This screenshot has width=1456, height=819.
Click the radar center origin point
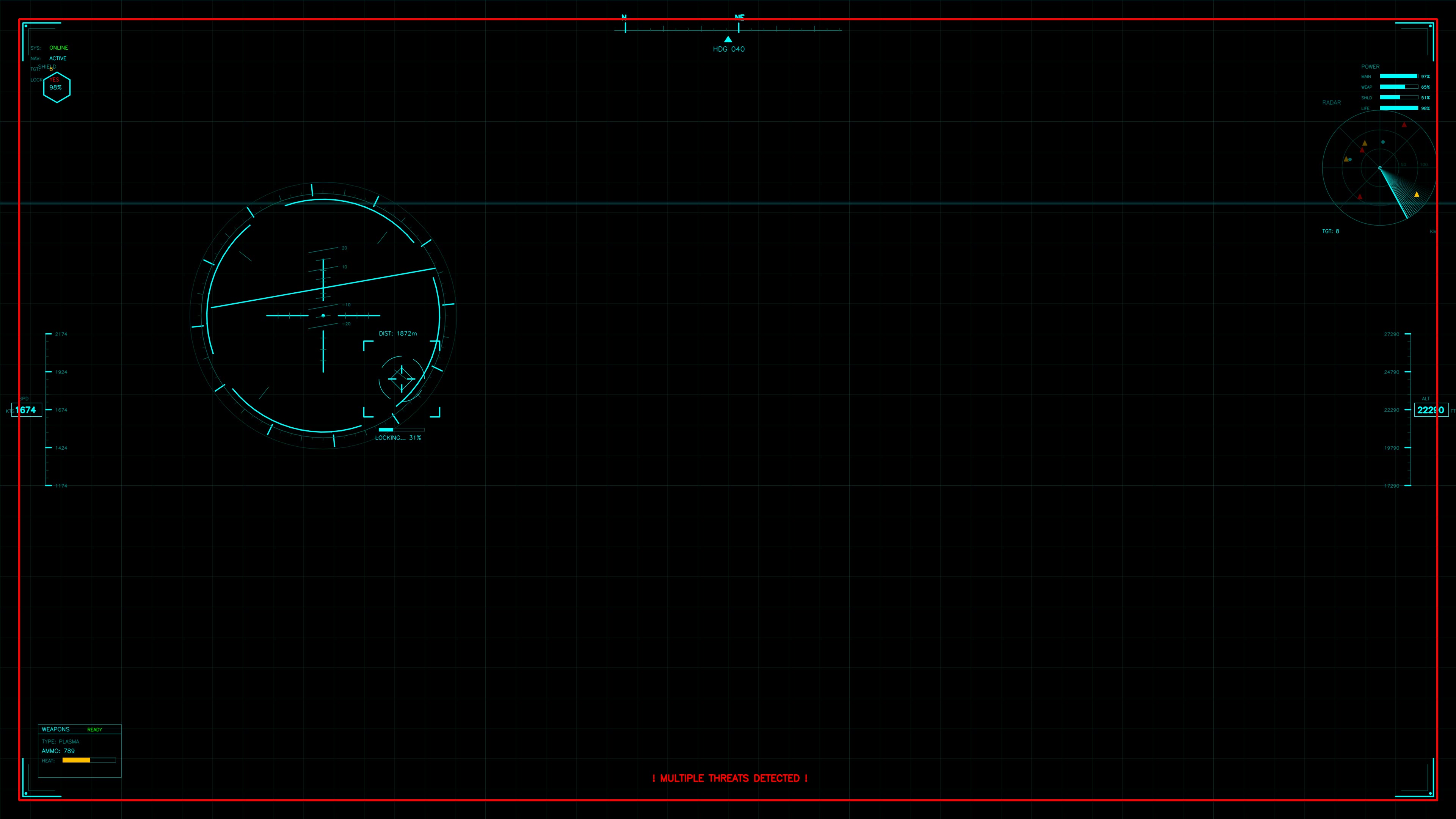click(1380, 168)
